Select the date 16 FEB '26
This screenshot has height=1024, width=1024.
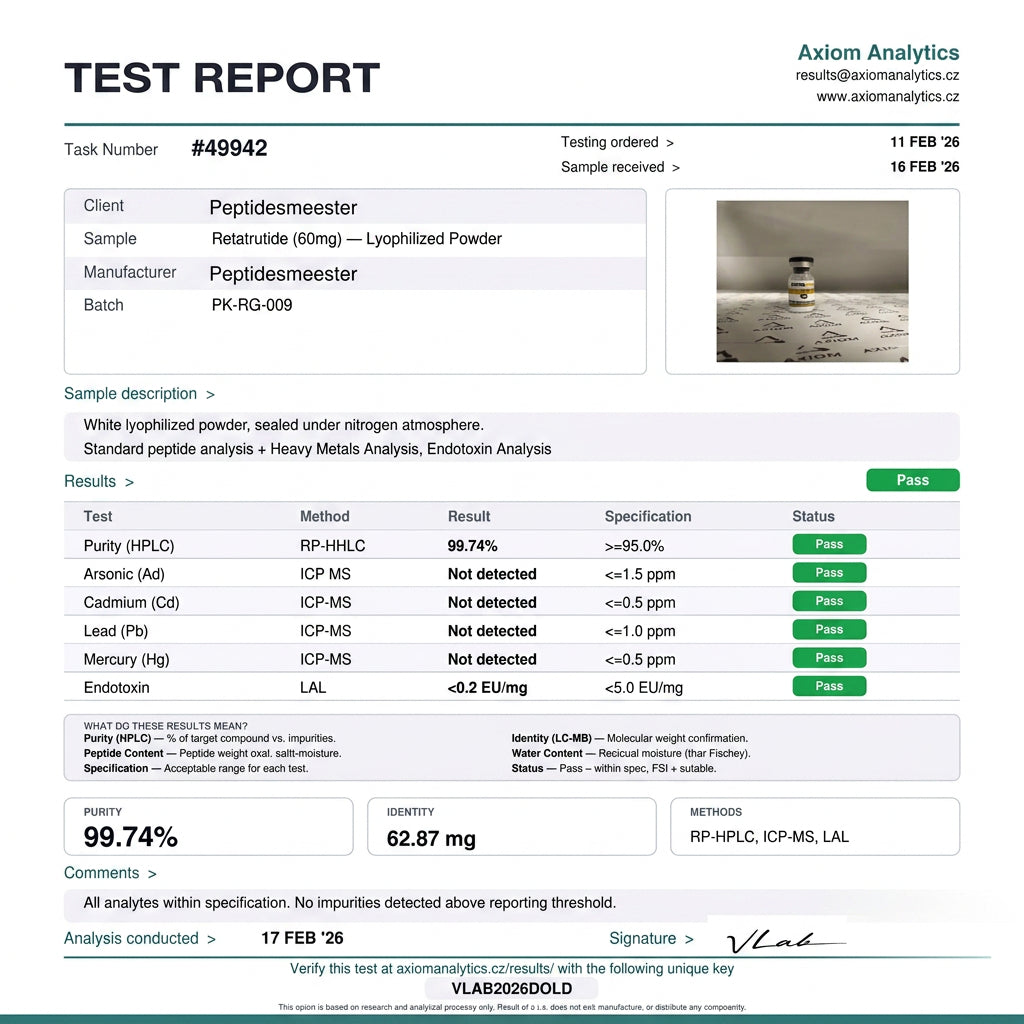(925, 167)
